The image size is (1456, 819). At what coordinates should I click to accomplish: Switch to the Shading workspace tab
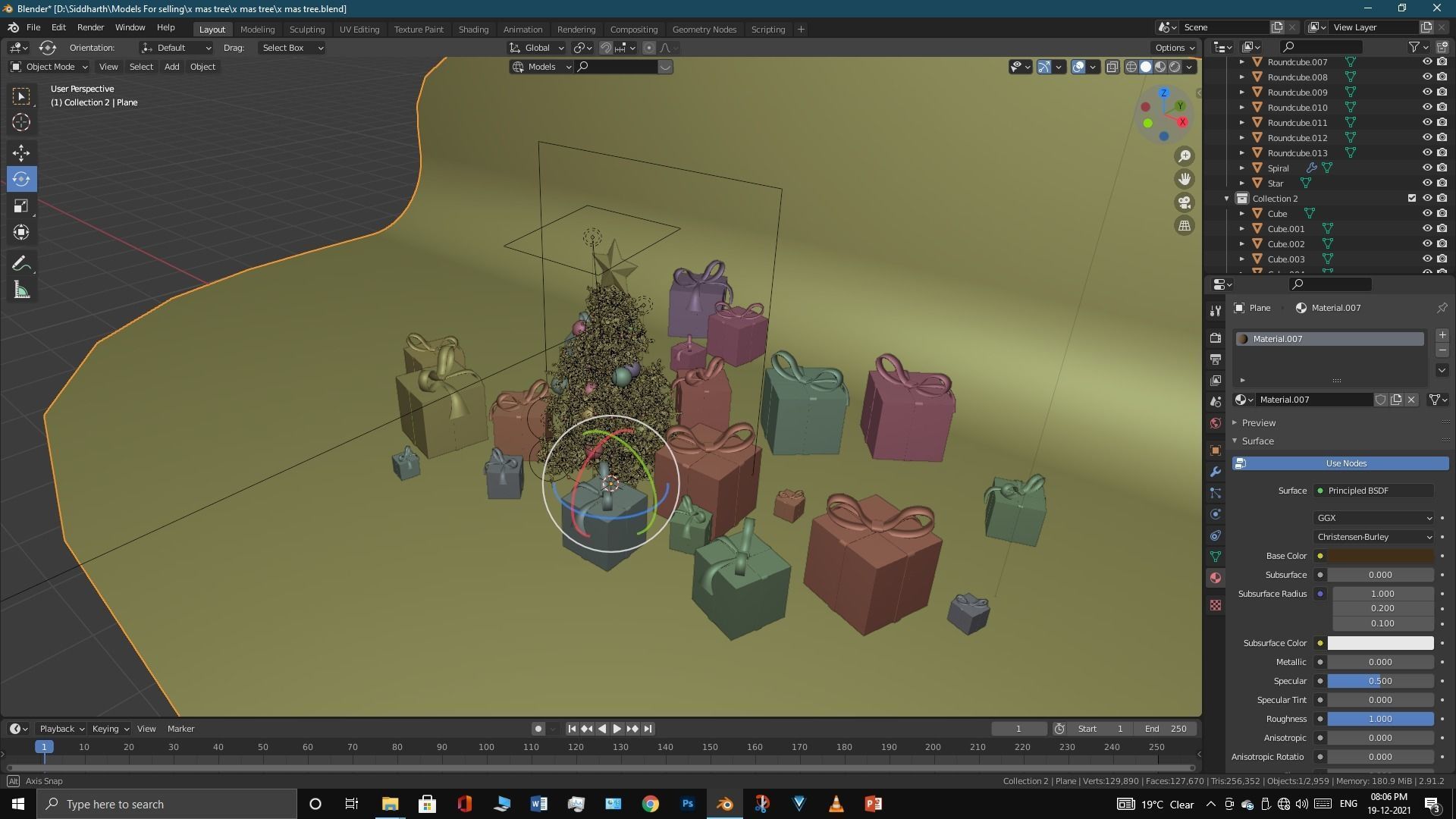[x=473, y=29]
